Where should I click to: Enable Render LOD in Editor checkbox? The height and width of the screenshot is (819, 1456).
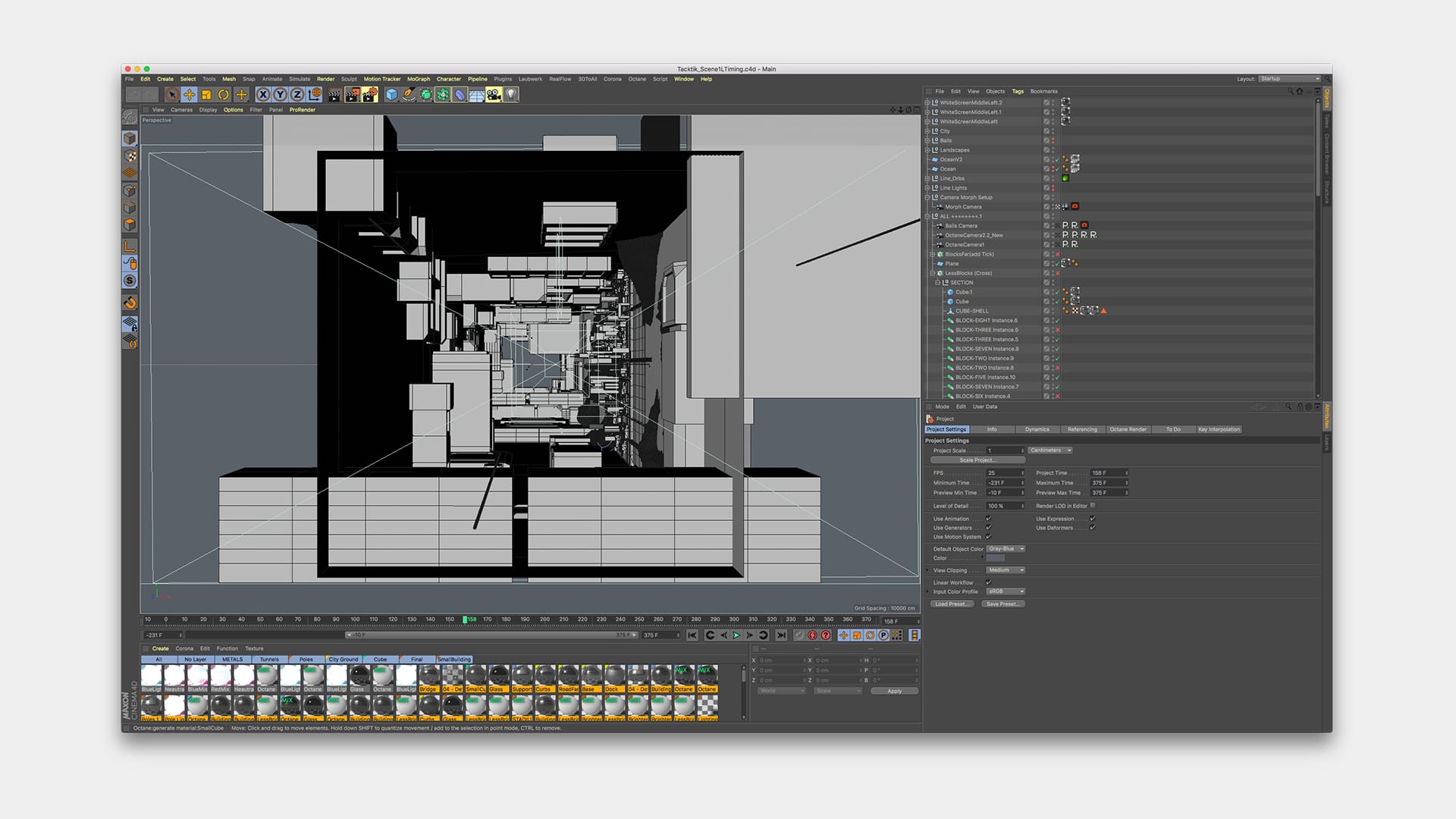(x=1092, y=506)
